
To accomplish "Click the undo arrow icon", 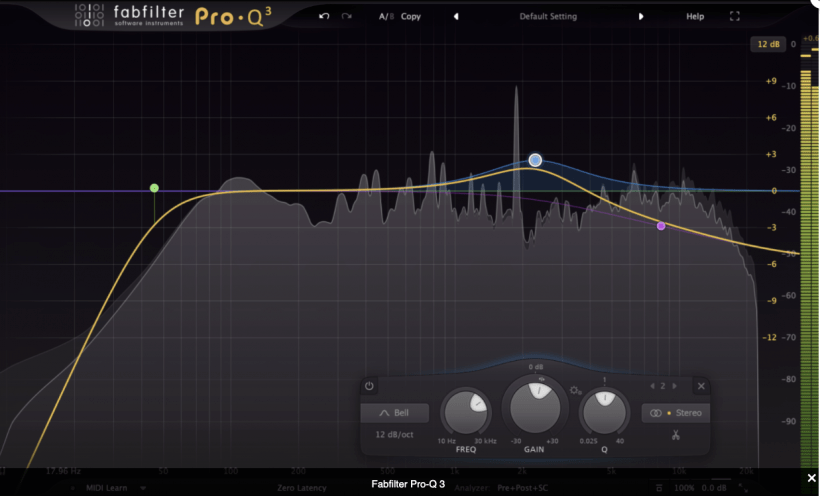I will pyautogui.click(x=324, y=16).
